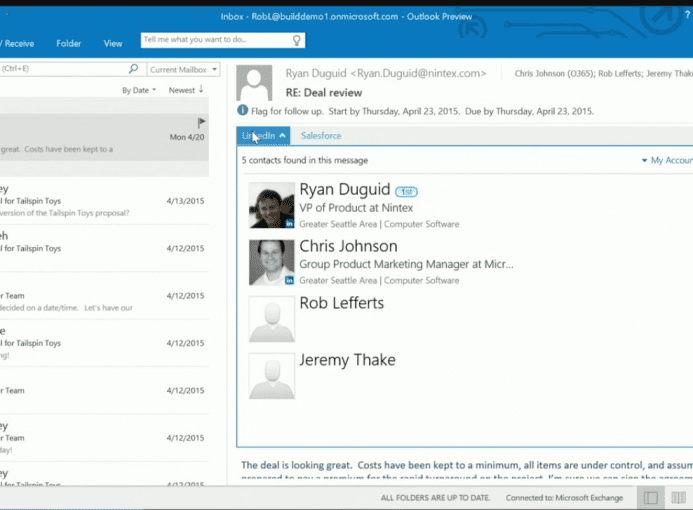Select the message with "Let's have our" preview

(x=104, y=296)
